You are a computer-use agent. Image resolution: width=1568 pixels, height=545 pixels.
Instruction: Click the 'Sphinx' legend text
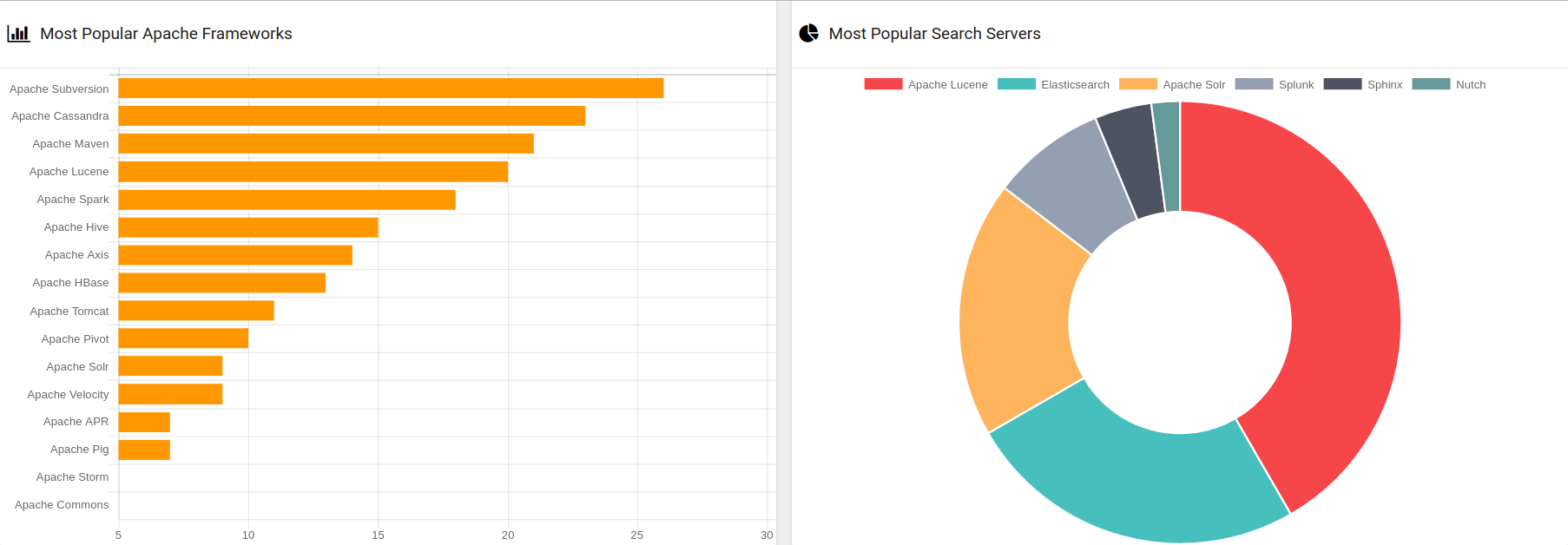pyautogui.click(x=1385, y=85)
